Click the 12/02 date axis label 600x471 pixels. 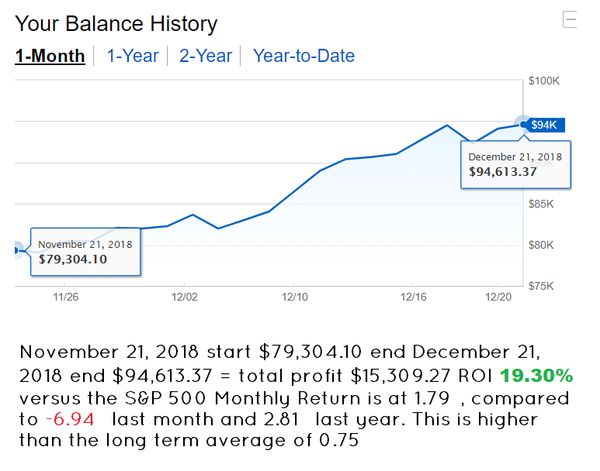[185, 296]
